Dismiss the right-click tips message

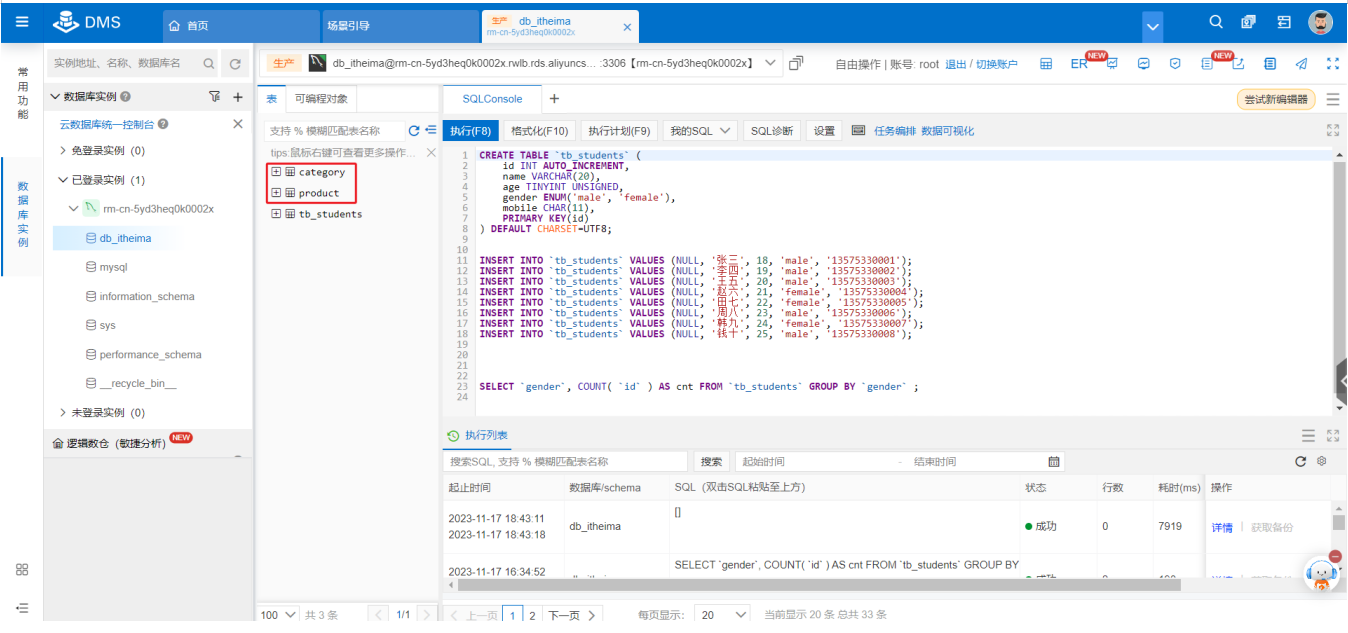click(x=431, y=153)
